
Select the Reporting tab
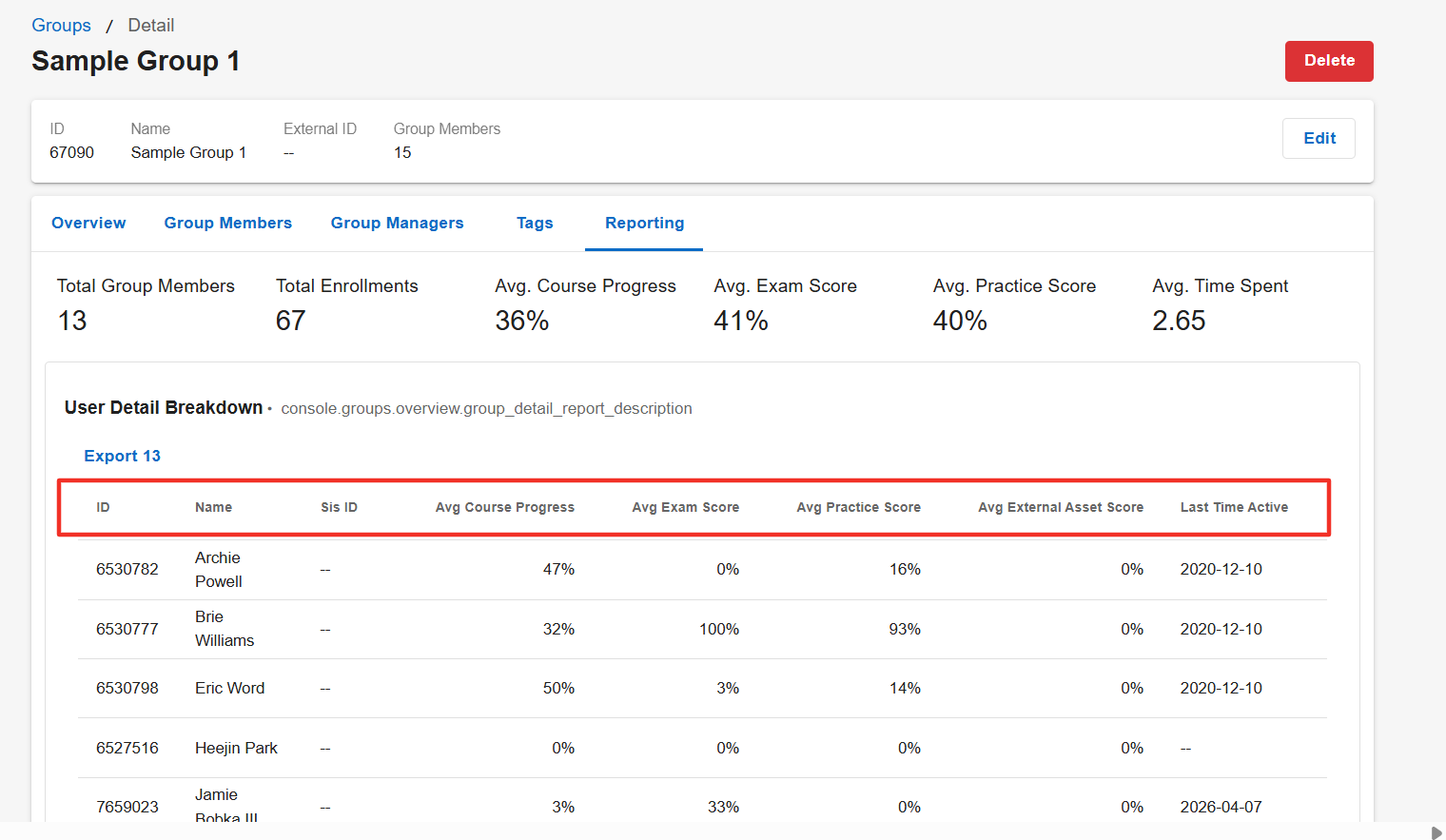pyautogui.click(x=644, y=223)
